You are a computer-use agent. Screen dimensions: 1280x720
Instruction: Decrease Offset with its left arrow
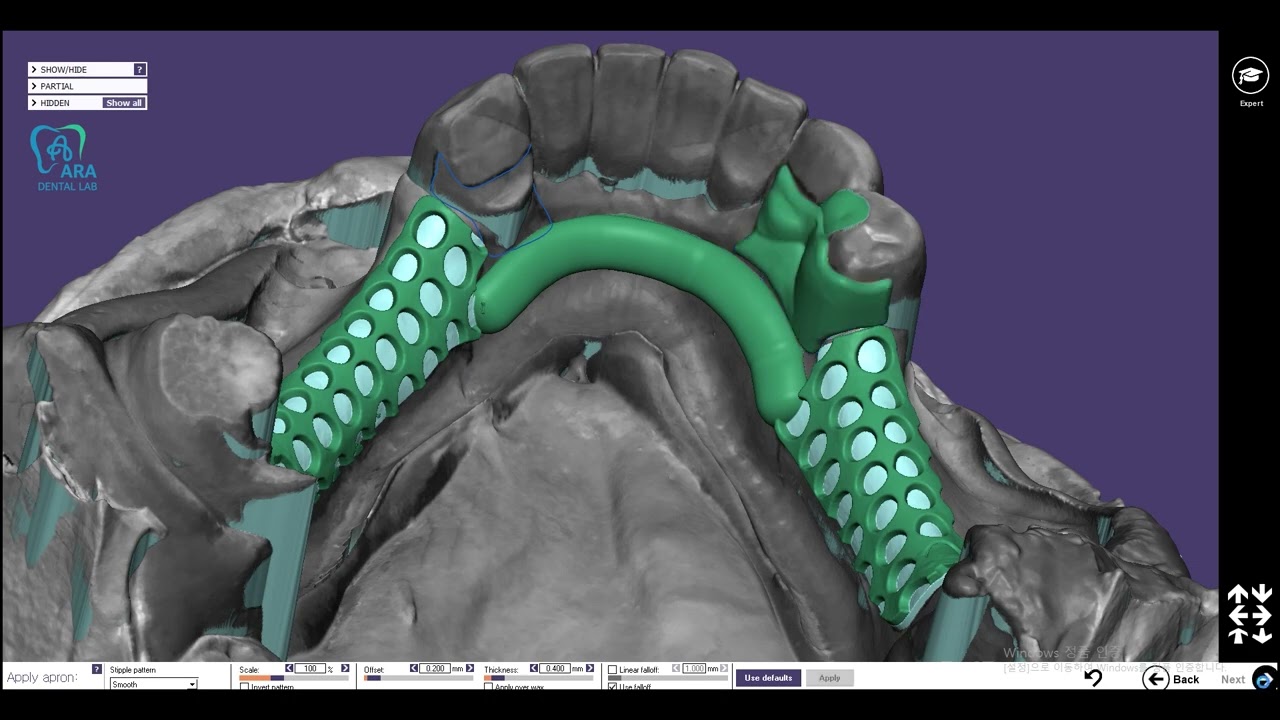(x=413, y=668)
